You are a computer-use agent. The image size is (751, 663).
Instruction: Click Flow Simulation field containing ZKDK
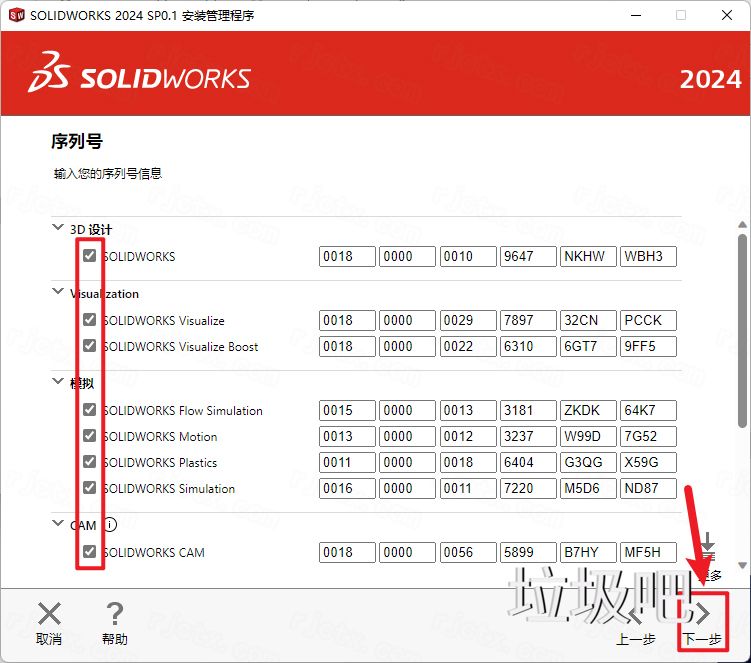(588, 411)
